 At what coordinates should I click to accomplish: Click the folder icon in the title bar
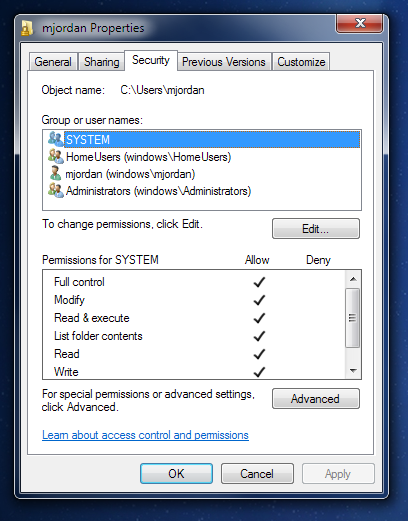tap(27, 28)
